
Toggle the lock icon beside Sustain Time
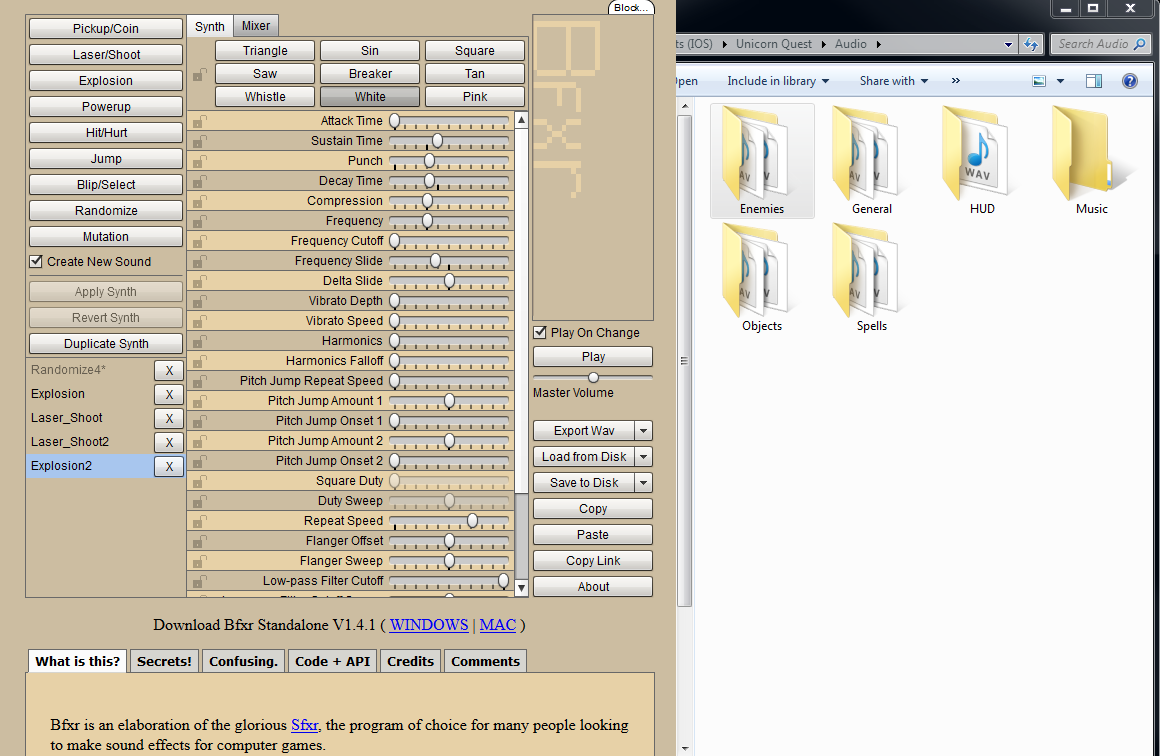199,141
